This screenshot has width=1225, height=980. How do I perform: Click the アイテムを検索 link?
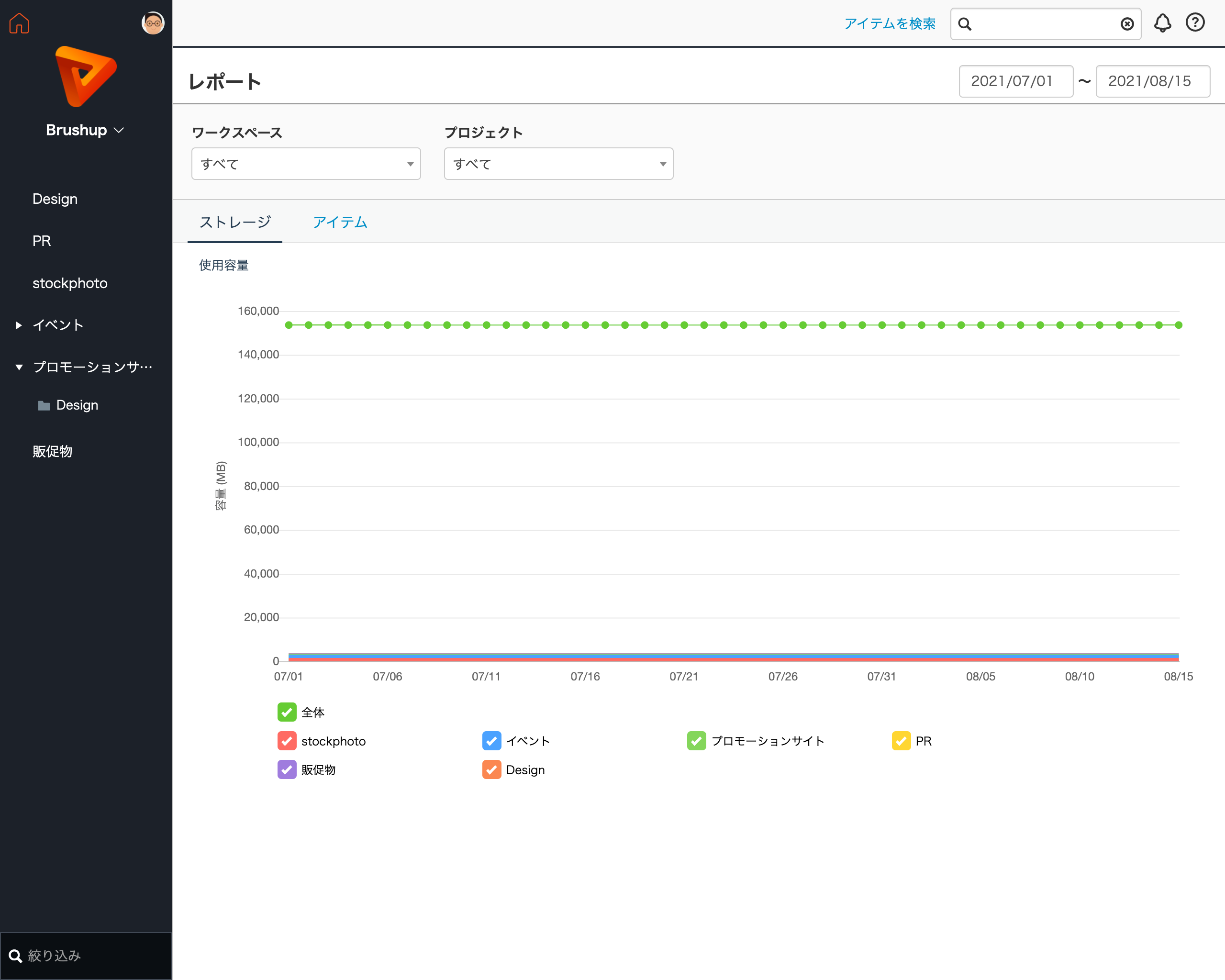tap(889, 24)
